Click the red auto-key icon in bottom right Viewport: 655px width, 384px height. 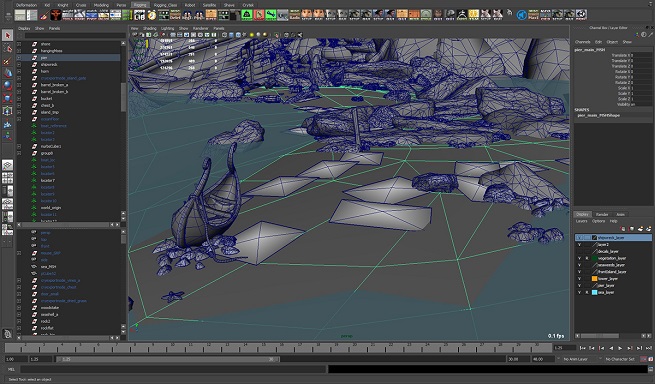pyautogui.click(x=644, y=359)
